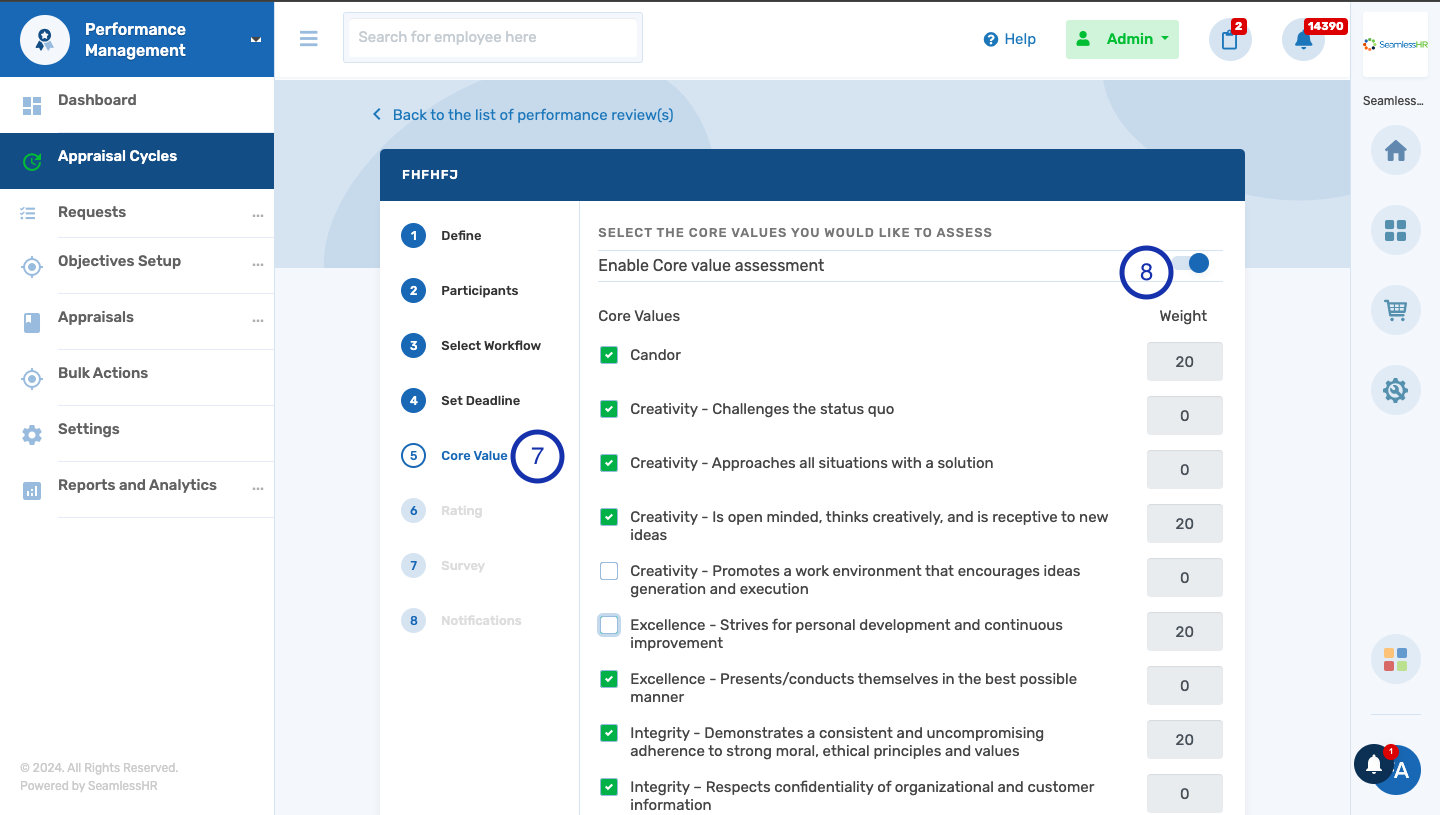Open the Rating step
Screen dimensions: 1440x815
coord(462,511)
